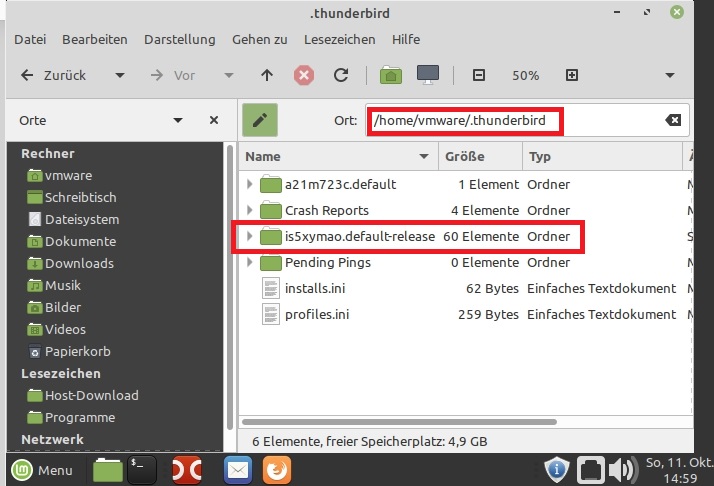
Task: Clear the location field
Action: (673, 120)
